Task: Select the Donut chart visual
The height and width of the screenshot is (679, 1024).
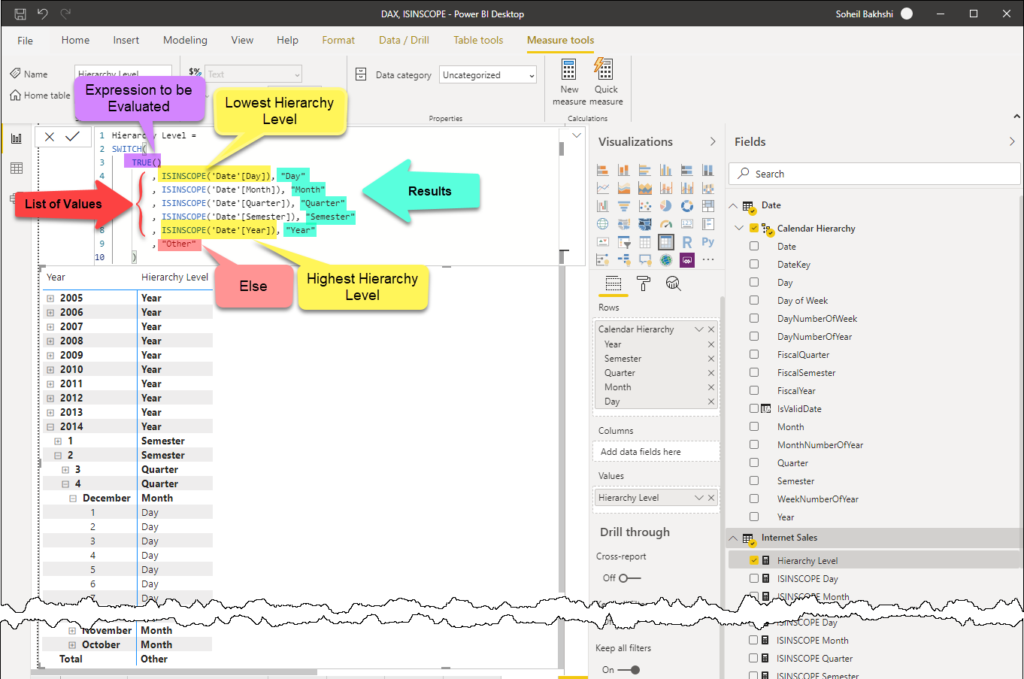Action: tap(687, 206)
